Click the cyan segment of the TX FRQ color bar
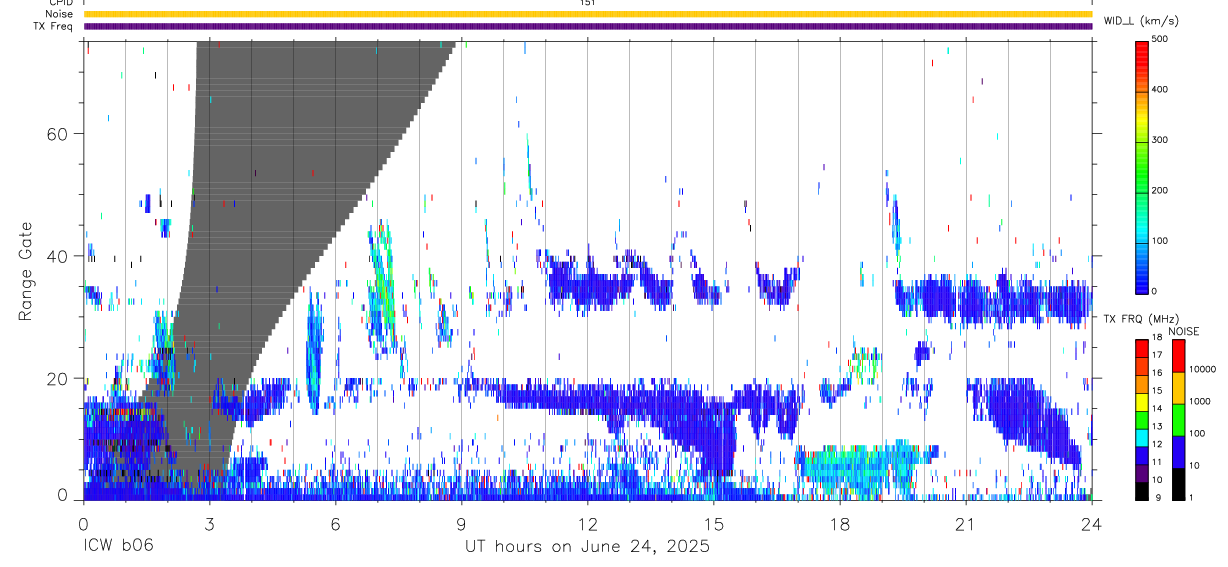 coord(1141,437)
